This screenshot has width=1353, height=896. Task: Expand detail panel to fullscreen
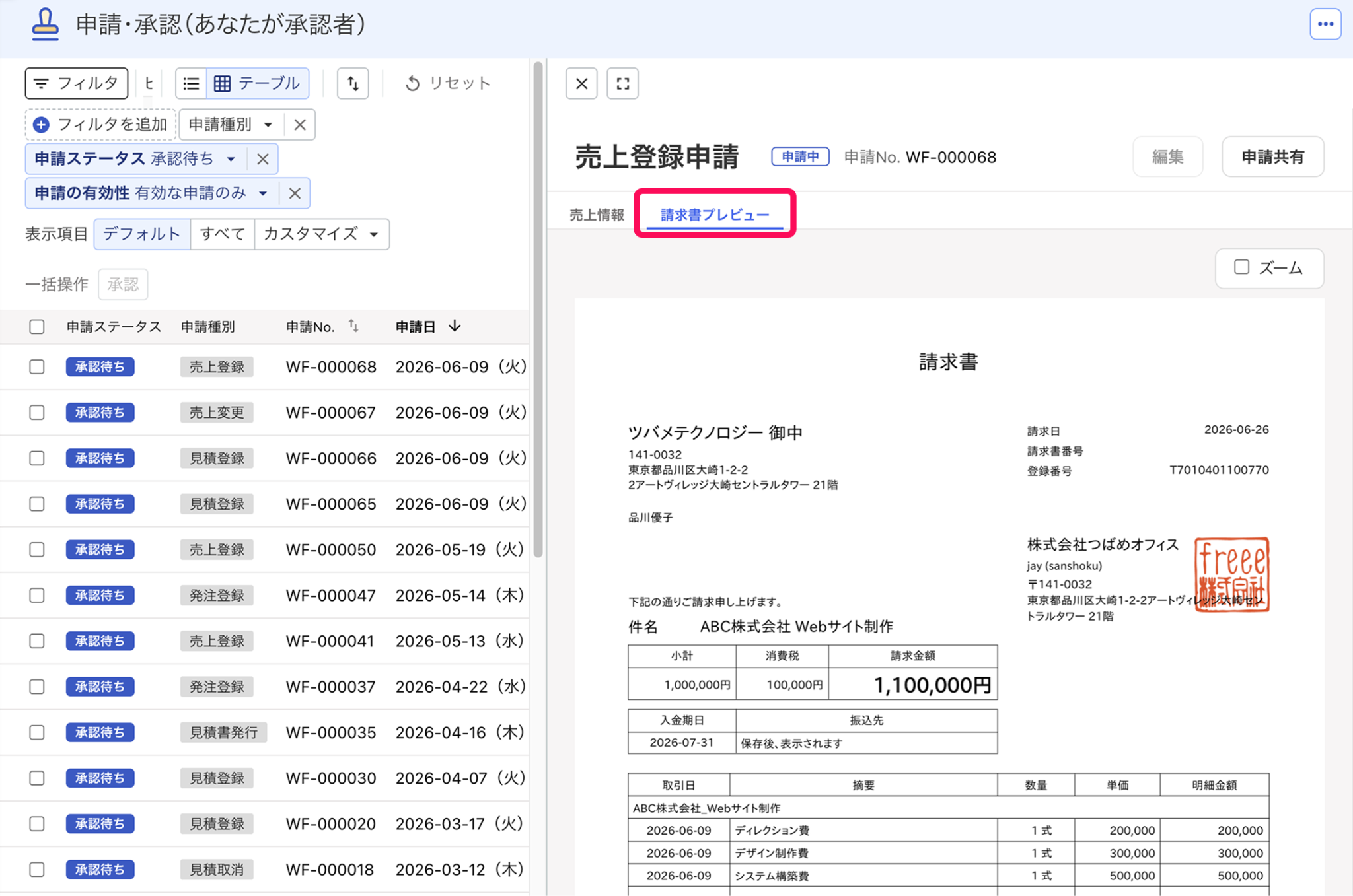pos(622,84)
